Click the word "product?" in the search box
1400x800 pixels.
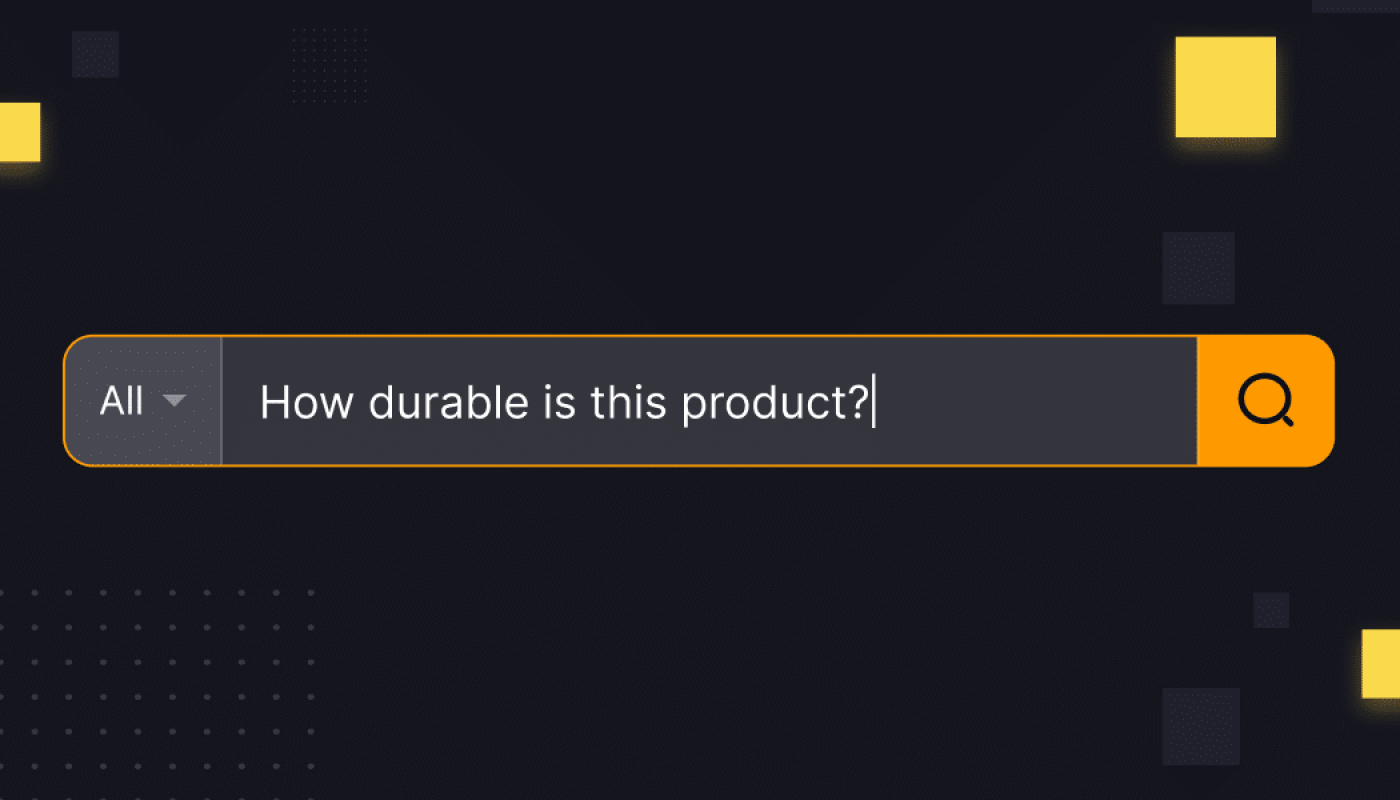[775, 404]
